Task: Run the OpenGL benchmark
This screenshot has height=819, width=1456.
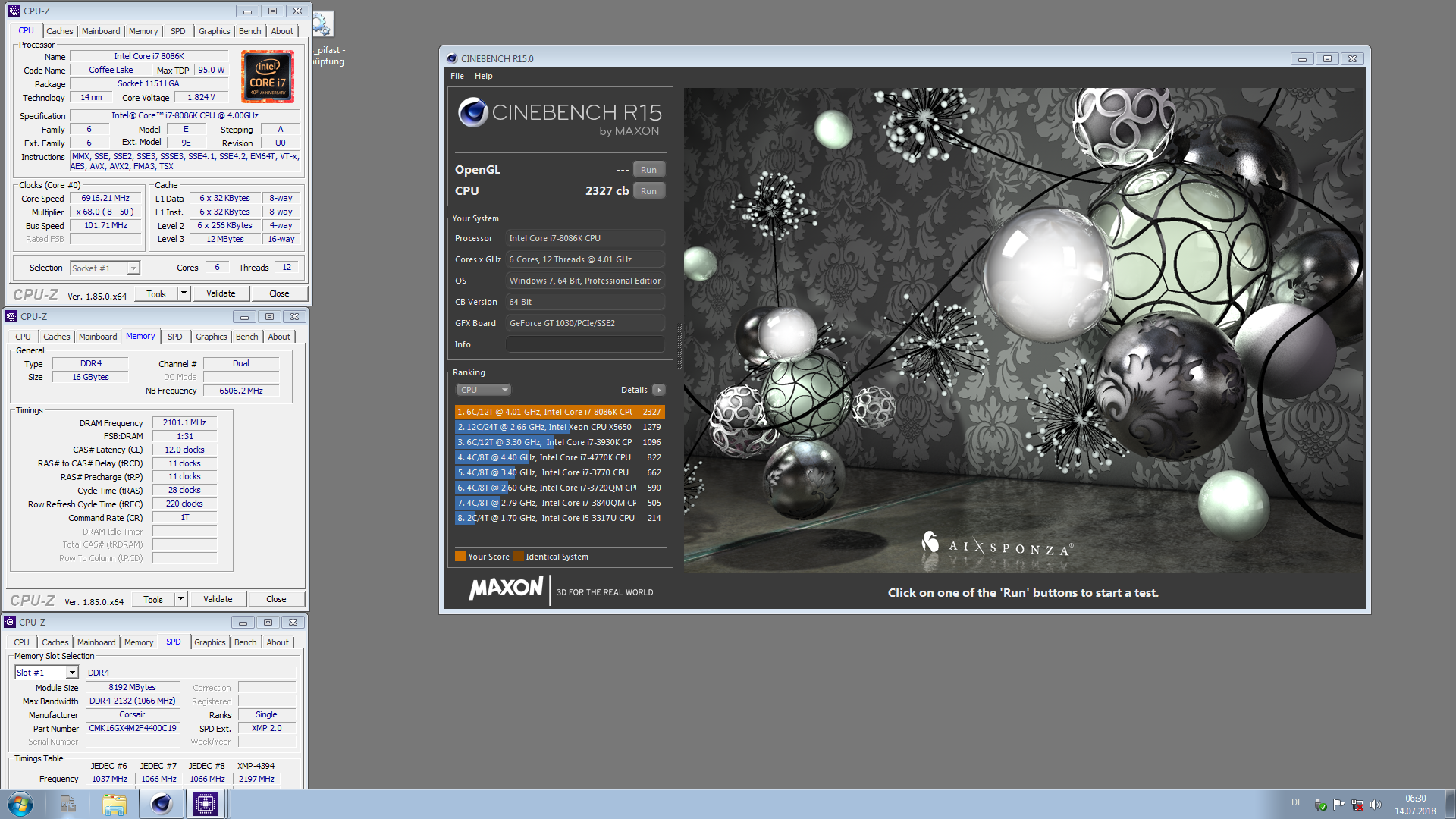Action: (649, 170)
